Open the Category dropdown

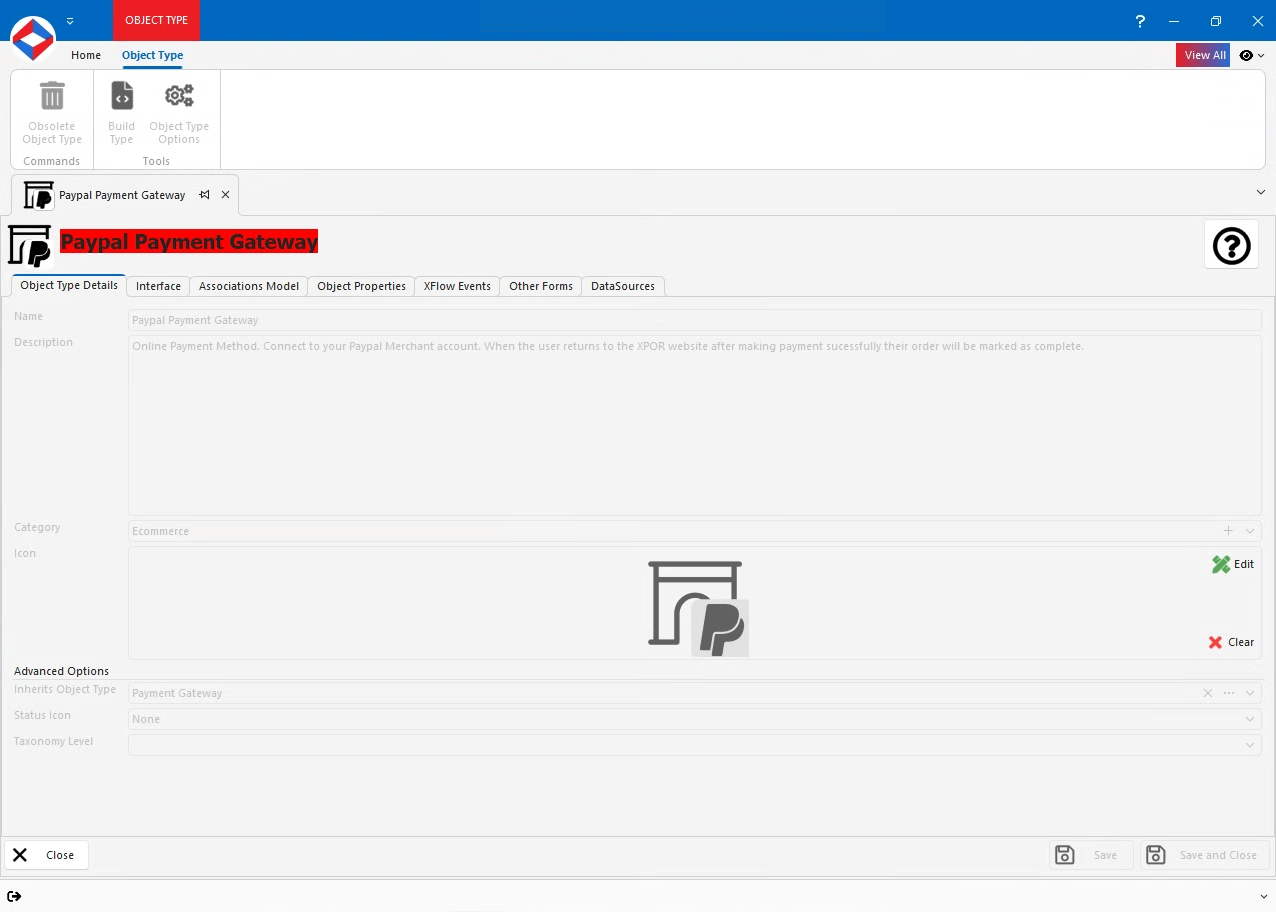tap(1249, 531)
